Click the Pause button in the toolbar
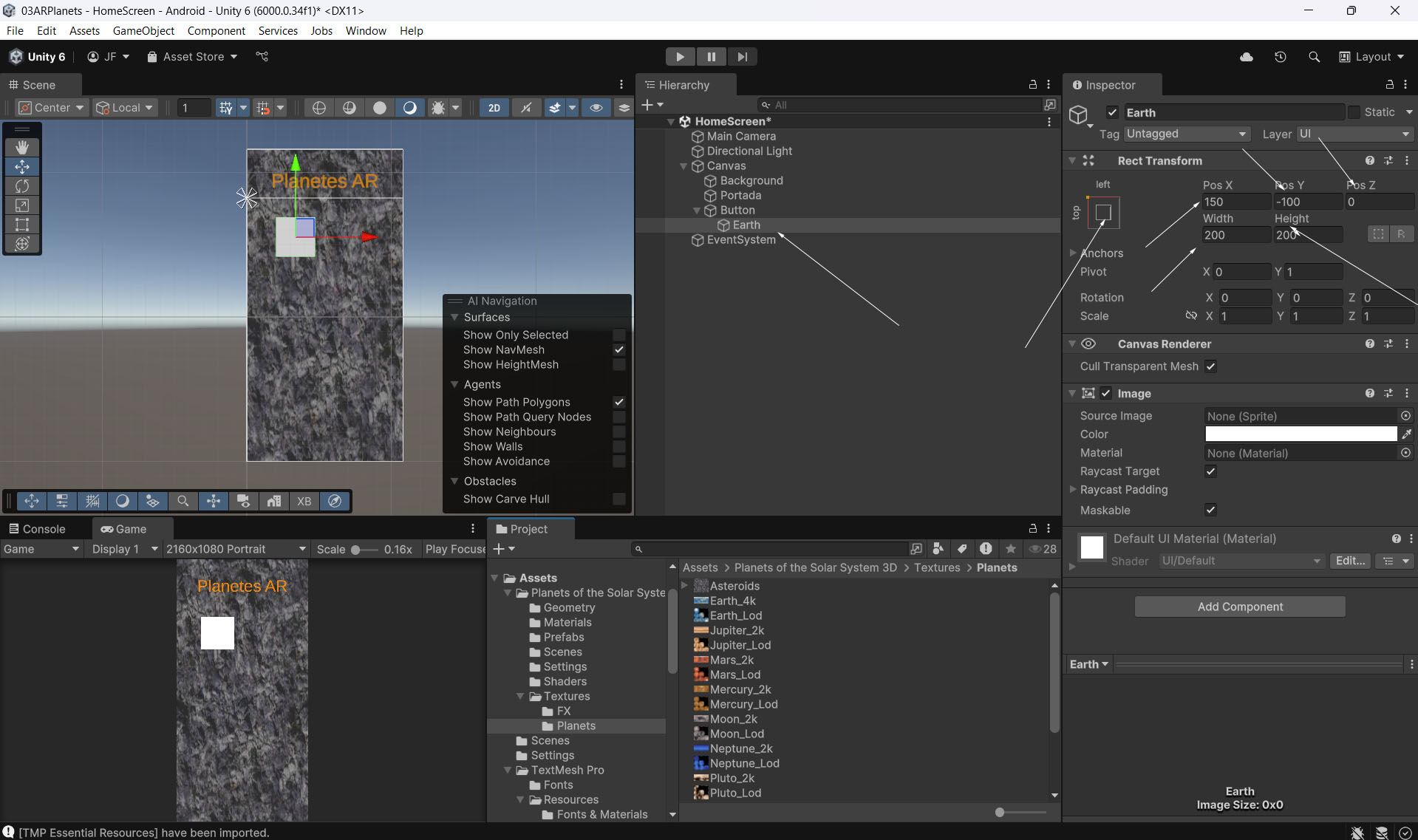Image resolution: width=1418 pixels, height=840 pixels. tap(711, 57)
